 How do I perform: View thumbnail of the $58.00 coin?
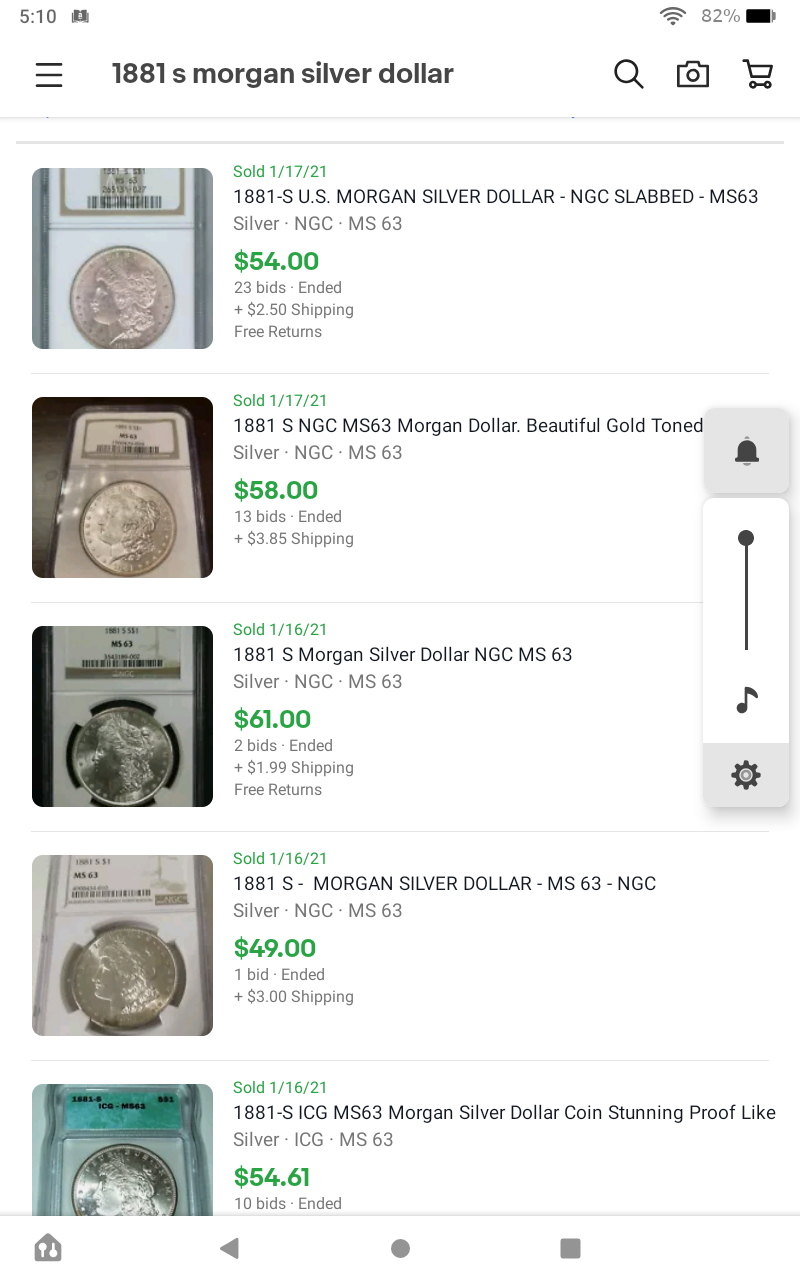click(x=122, y=487)
